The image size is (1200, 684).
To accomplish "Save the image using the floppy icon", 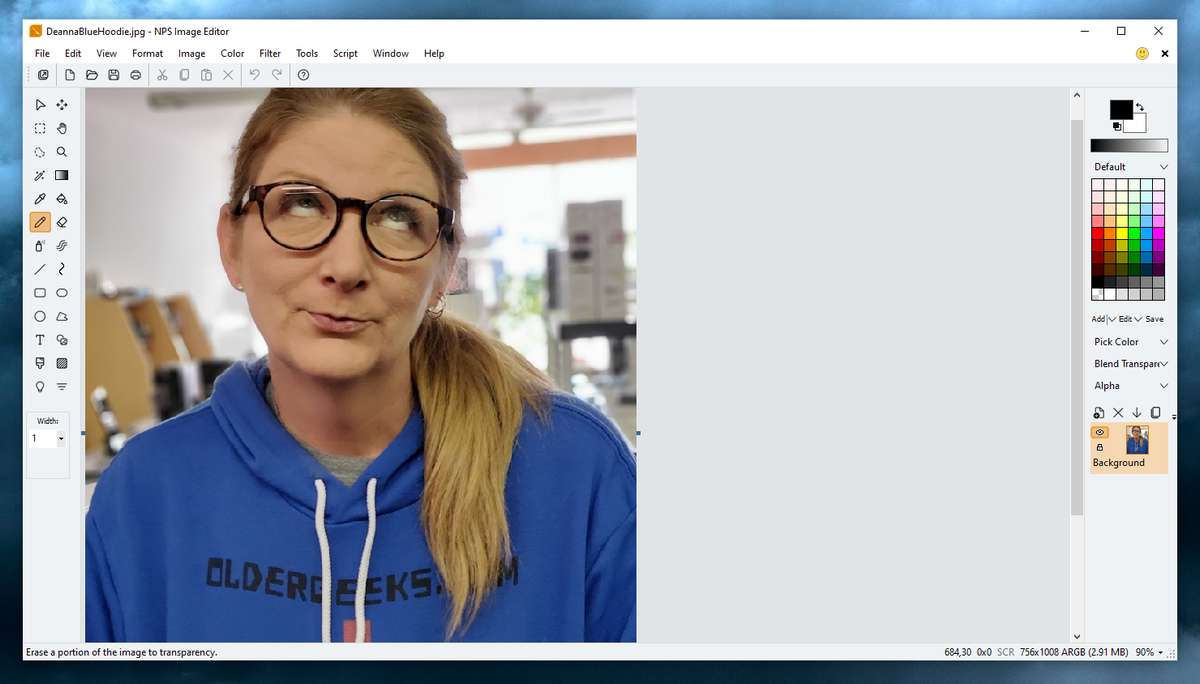I will (x=114, y=75).
